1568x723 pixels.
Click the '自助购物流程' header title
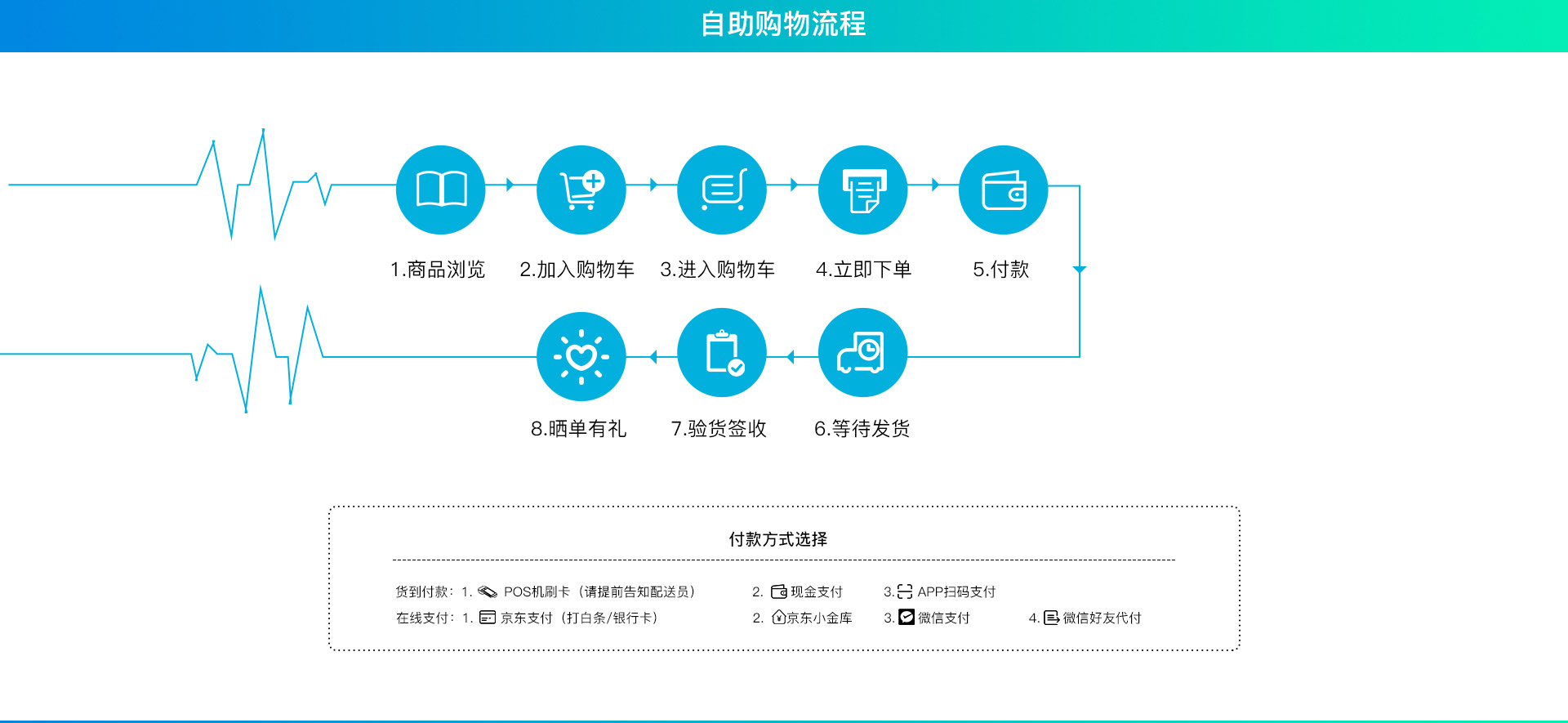783,25
